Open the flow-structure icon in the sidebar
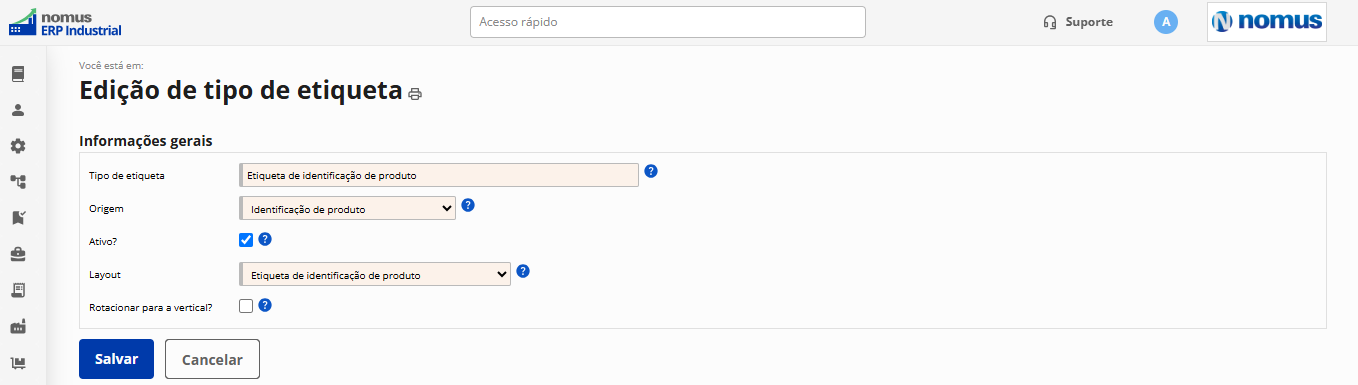 (x=18, y=182)
